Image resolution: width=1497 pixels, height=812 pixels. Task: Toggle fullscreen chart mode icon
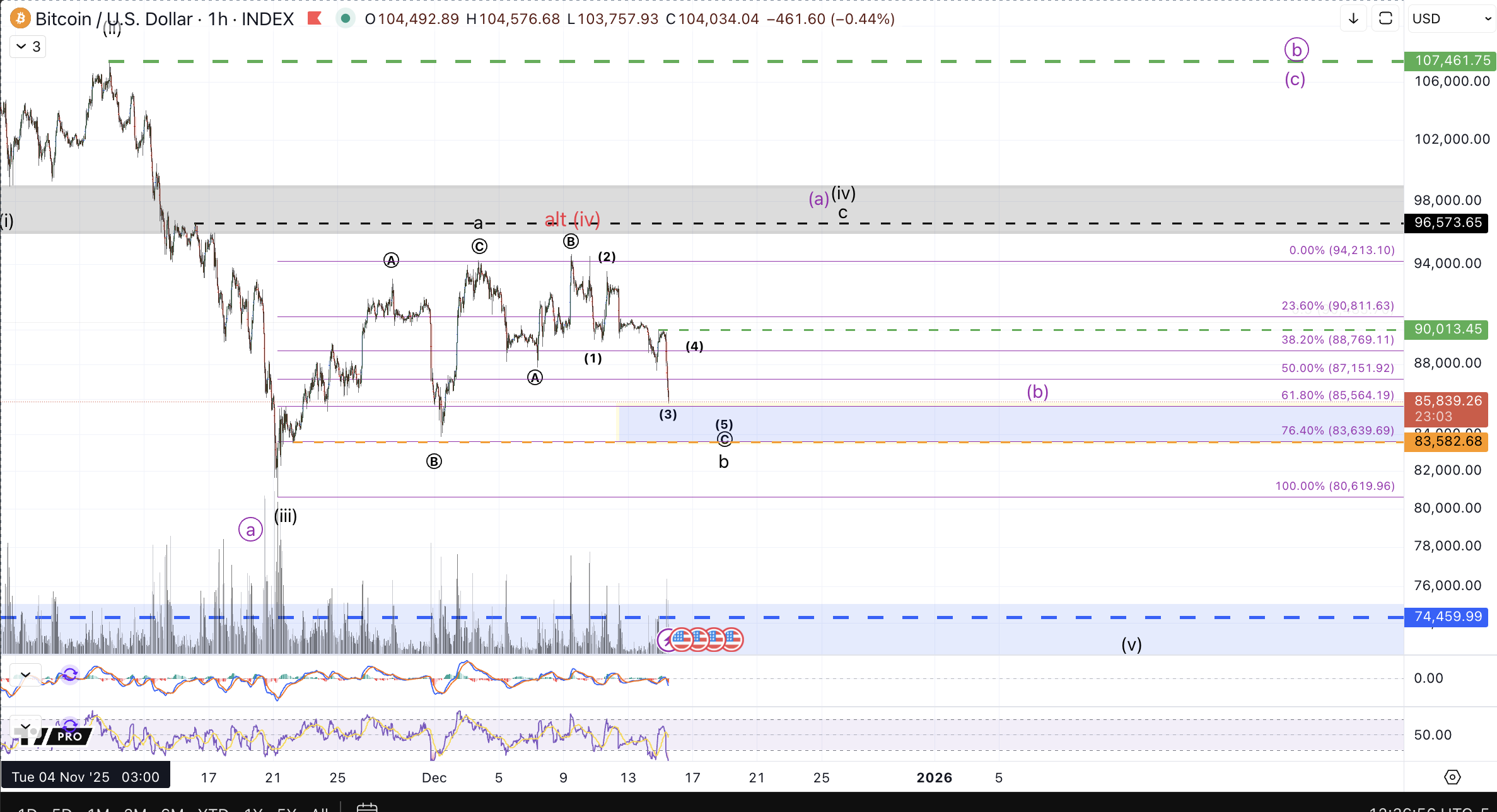pos(1385,19)
